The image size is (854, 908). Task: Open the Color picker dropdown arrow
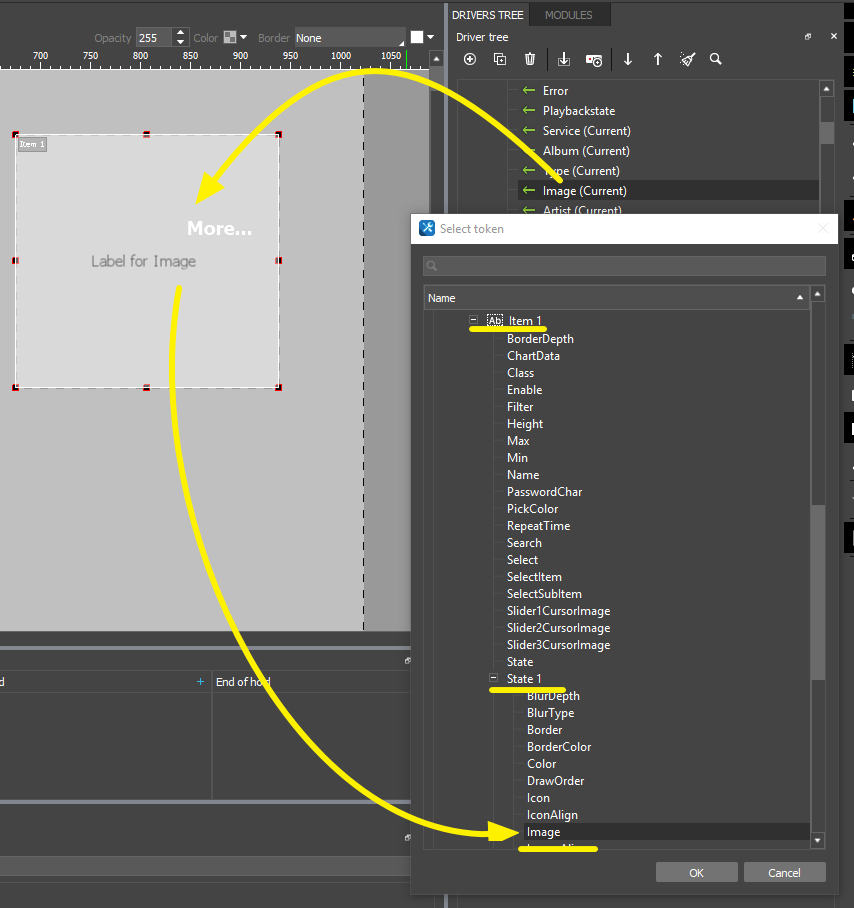click(x=243, y=38)
